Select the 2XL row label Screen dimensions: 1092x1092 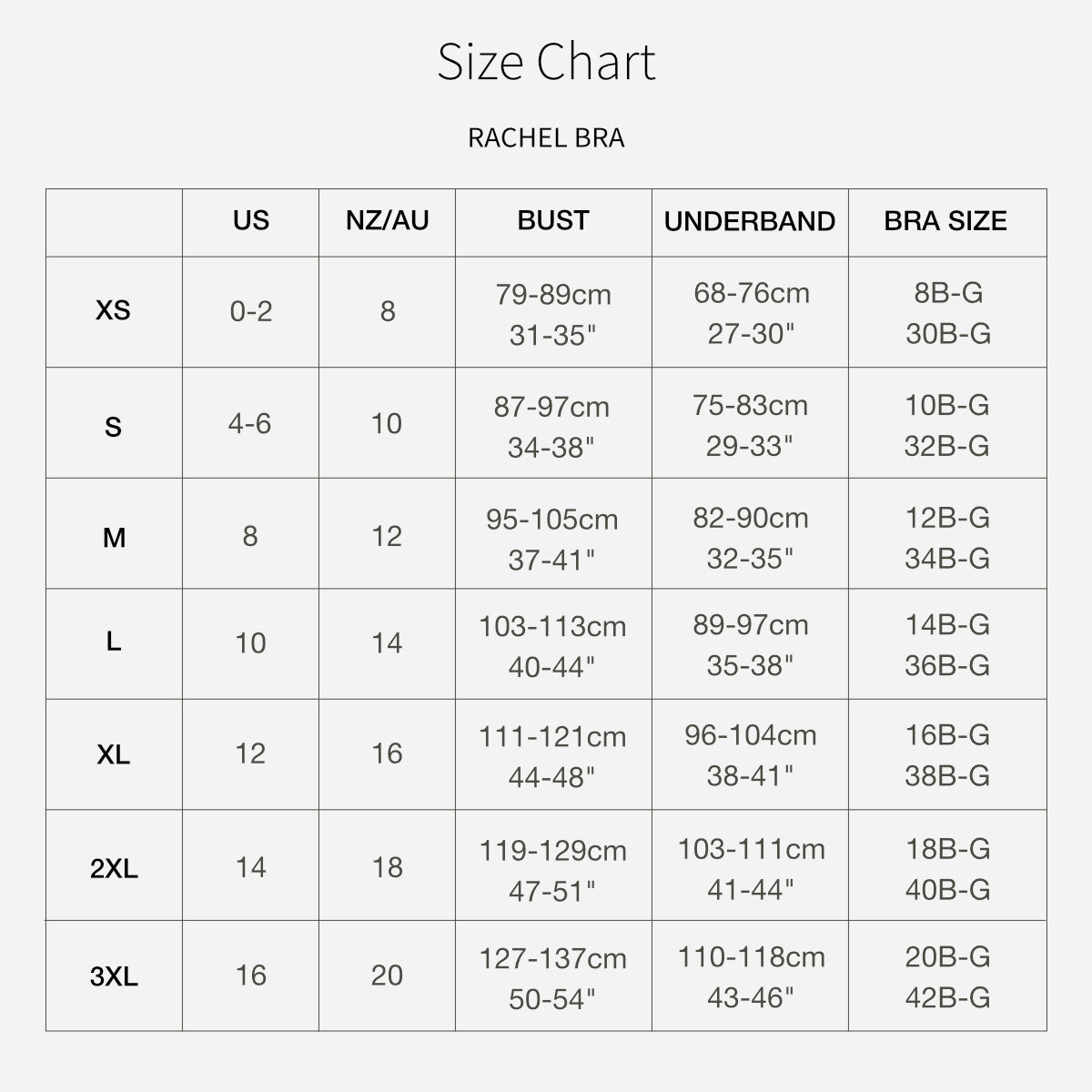pos(114,869)
